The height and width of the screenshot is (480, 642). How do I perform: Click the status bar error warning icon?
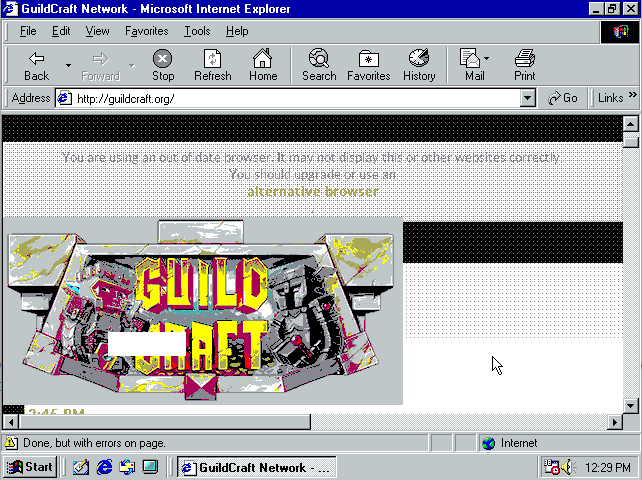pyautogui.click(x=11, y=443)
